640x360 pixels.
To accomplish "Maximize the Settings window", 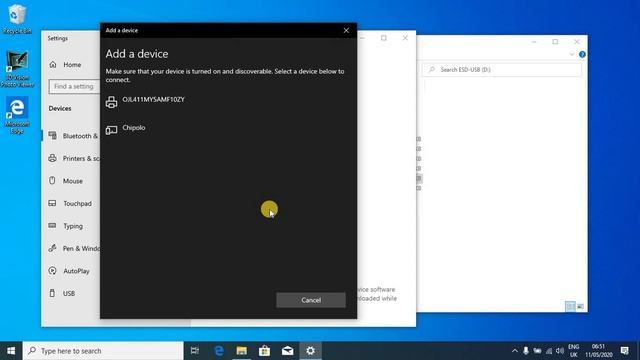I will (x=384, y=38).
